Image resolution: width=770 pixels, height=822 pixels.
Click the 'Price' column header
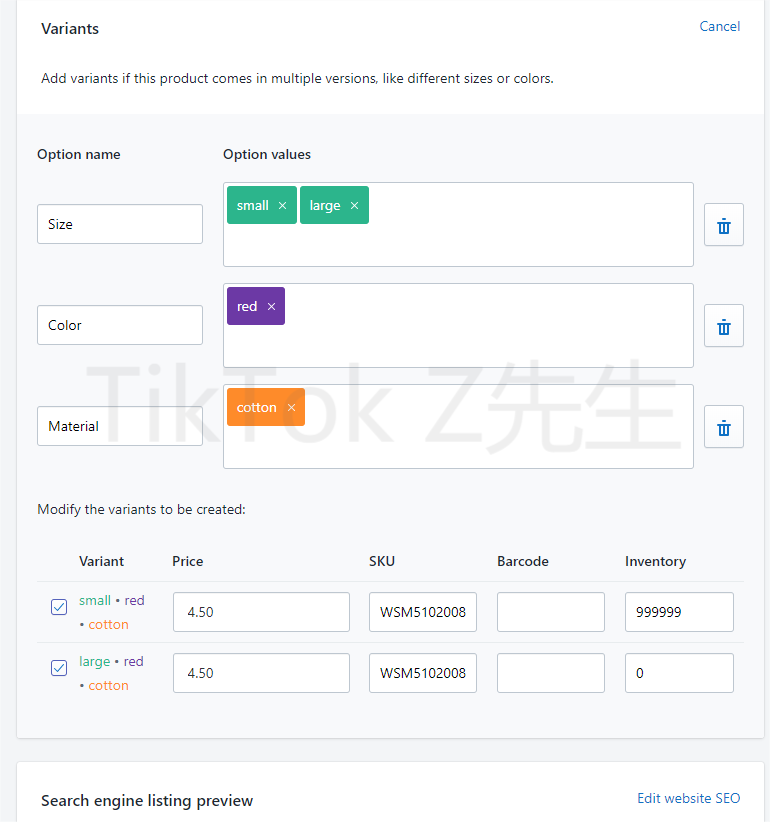pos(188,561)
